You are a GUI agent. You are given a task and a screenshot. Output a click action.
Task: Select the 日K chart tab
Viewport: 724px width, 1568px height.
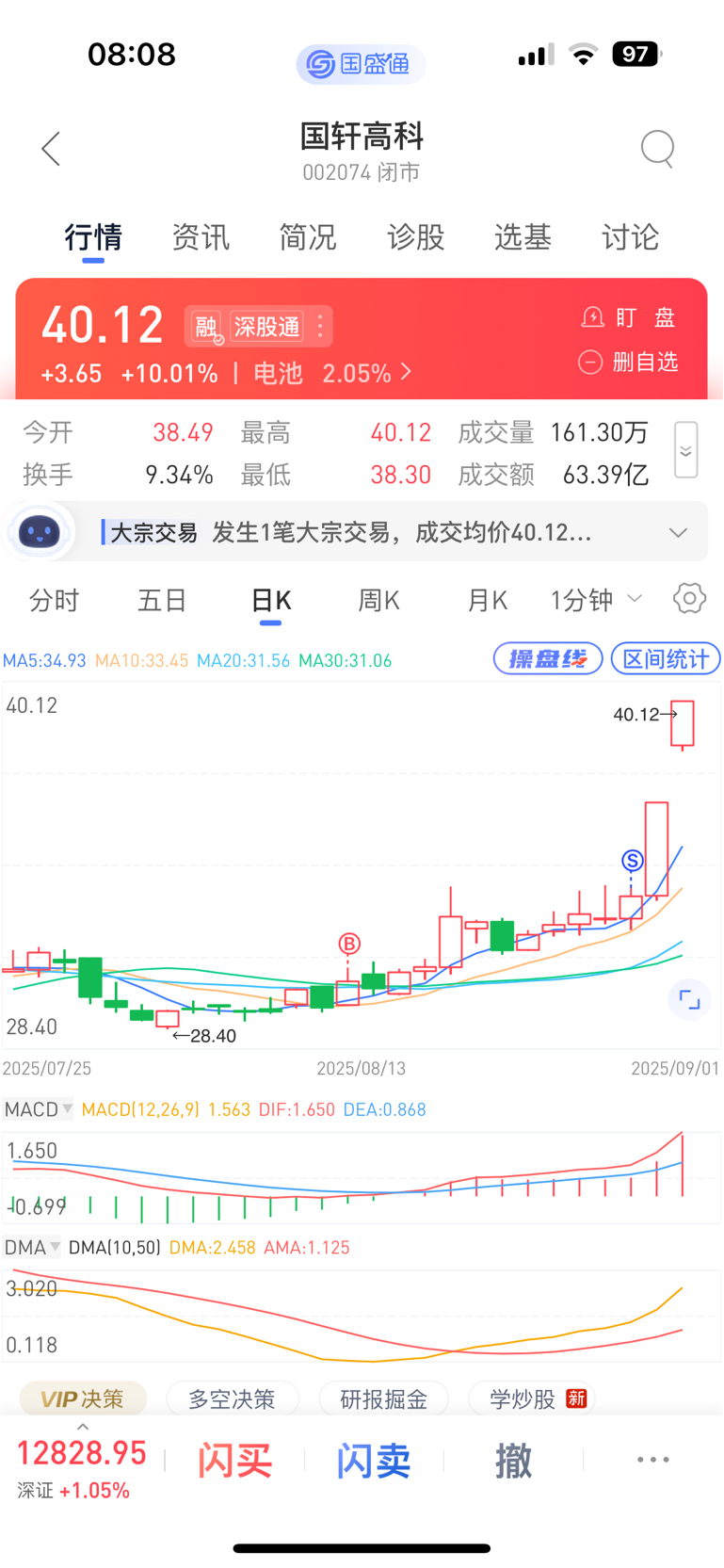click(x=271, y=600)
